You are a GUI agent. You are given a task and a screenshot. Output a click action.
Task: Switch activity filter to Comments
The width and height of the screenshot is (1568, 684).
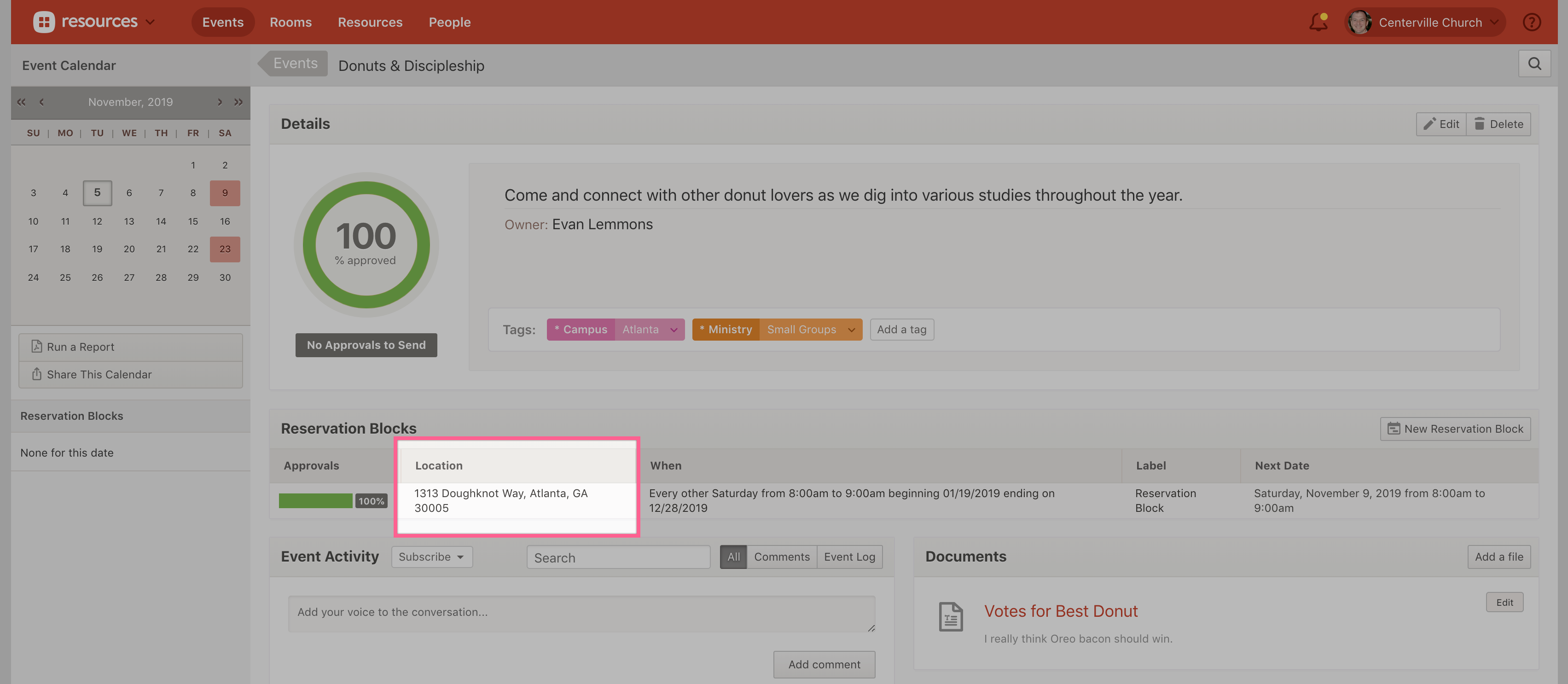[782, 557]
